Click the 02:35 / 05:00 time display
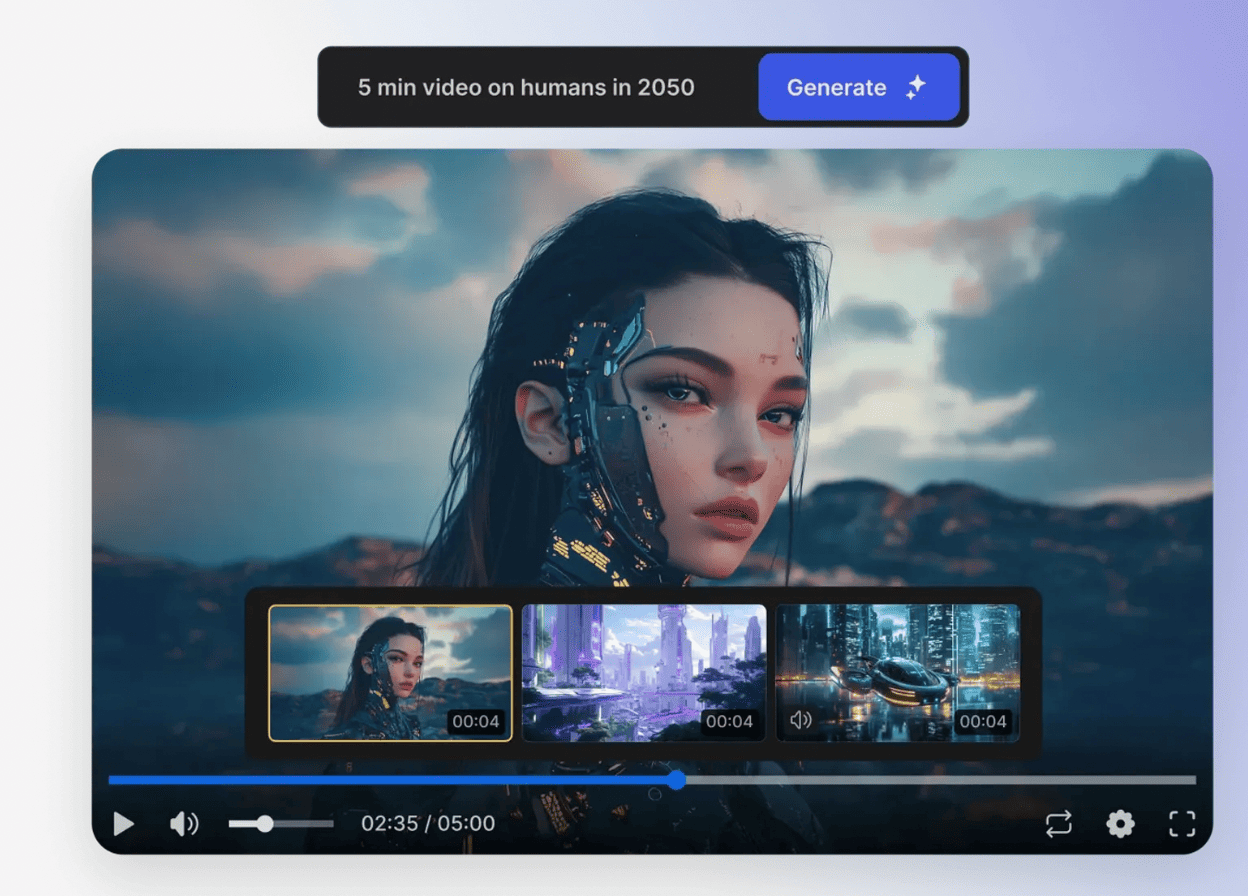Image resolution: width=1248 pixels, height=896 pixels. click(428, 824)
